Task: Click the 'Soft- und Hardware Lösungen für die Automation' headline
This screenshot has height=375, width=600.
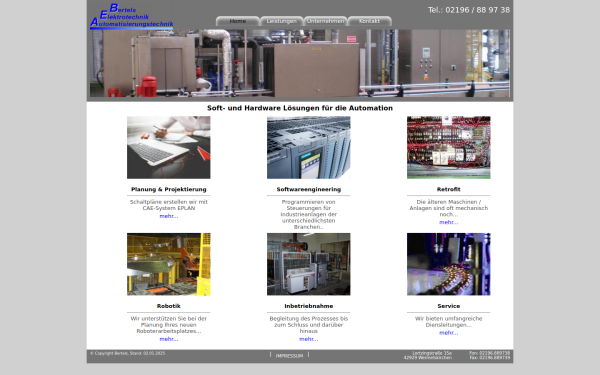Action: click(300, 108)
